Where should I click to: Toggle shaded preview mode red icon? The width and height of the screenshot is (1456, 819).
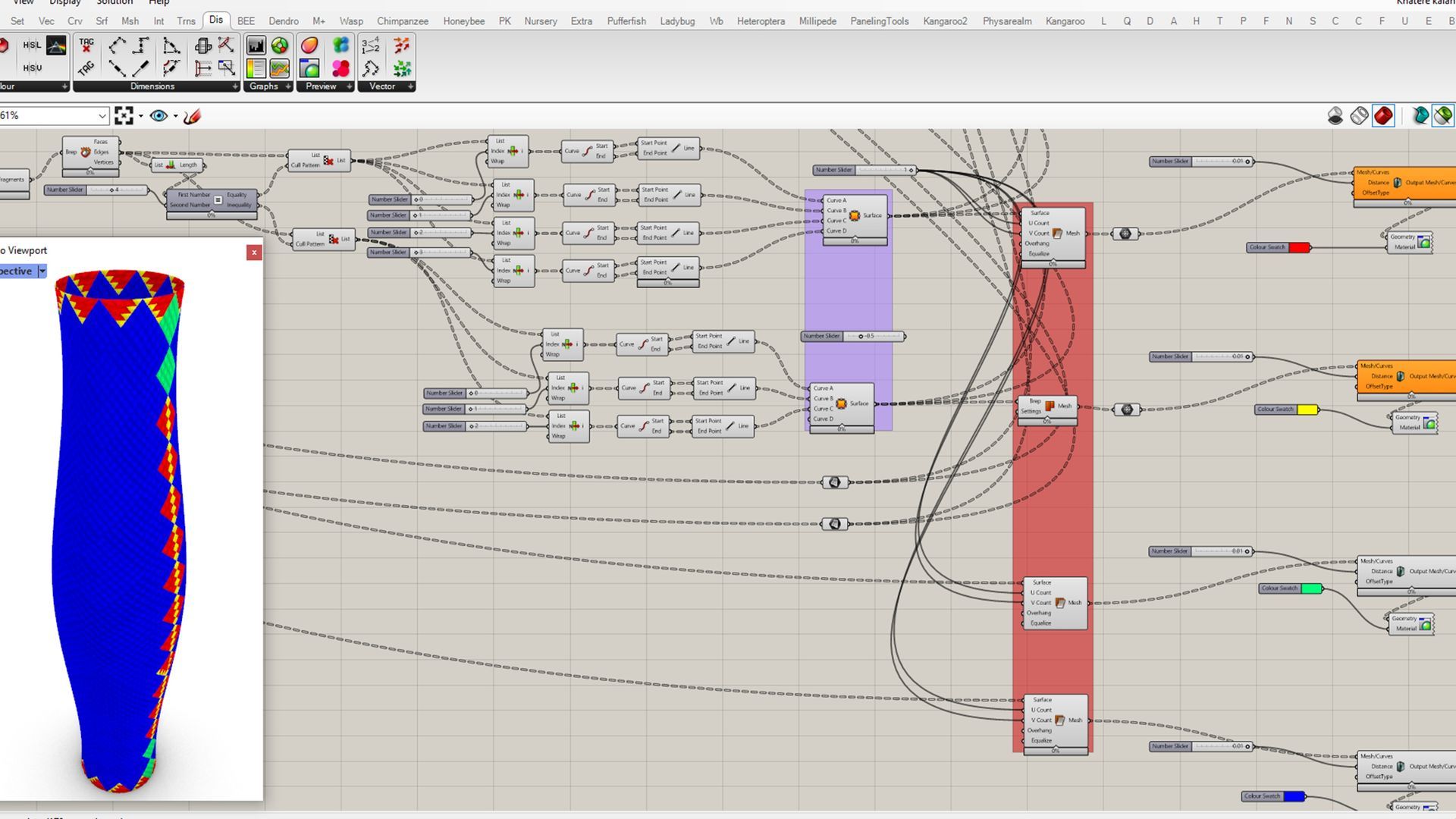[1383, 116]
